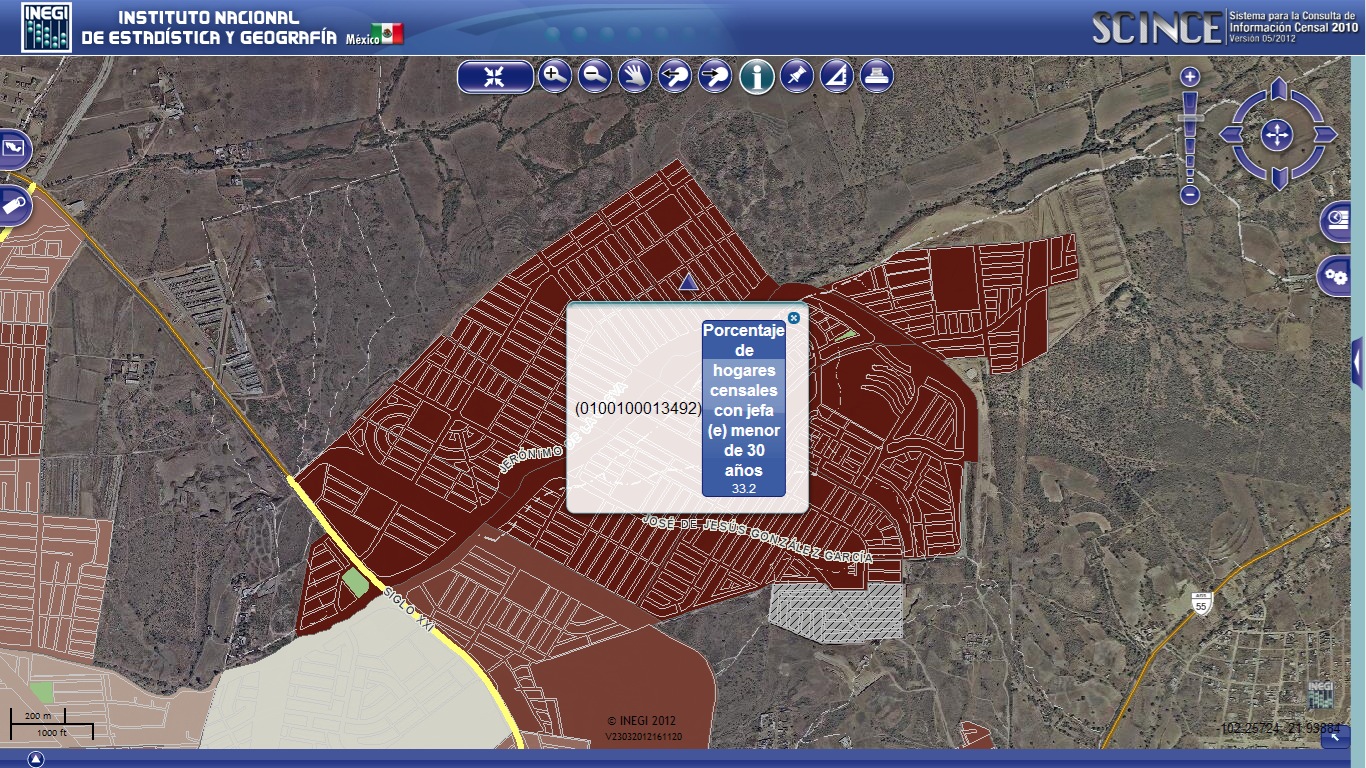1366x768 pixels.
Task: Select the zoom in magnifier tool
Action: tap(555, 76)
